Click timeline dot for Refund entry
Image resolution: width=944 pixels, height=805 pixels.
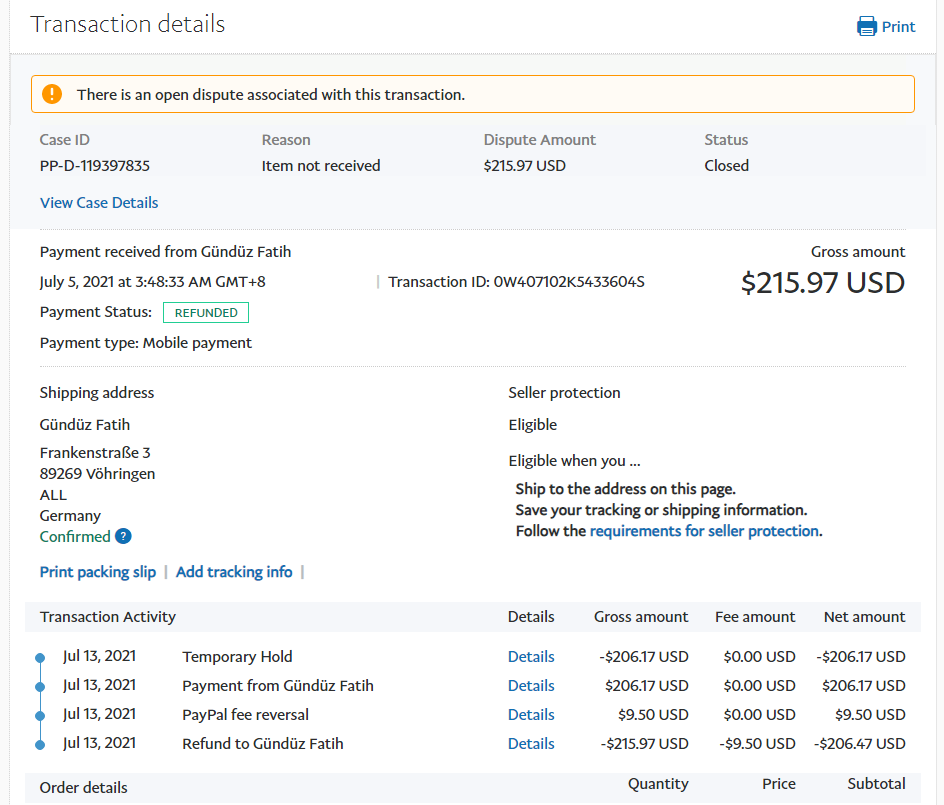(x=40, y=745)
